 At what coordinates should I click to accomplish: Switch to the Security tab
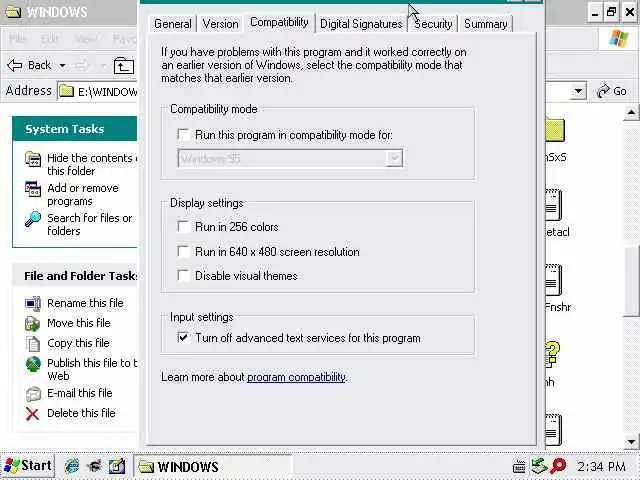click(433, 24)
